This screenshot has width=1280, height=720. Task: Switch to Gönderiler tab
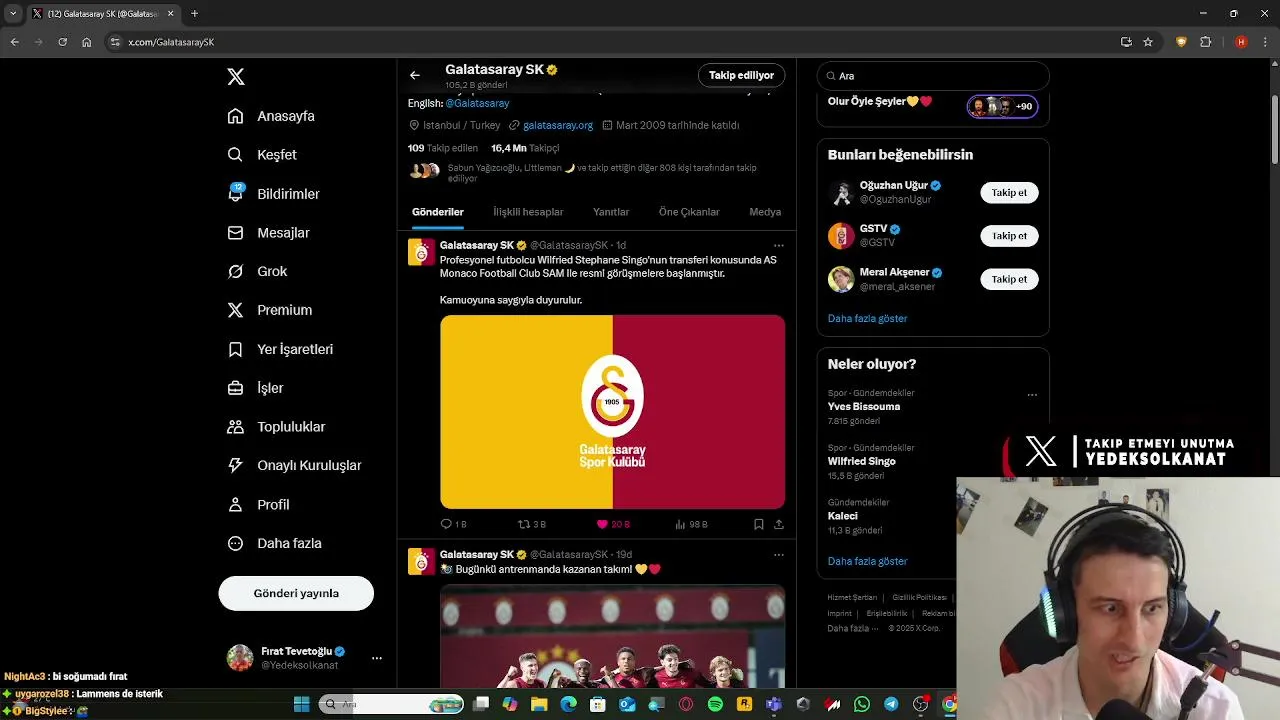pos(438,212)
